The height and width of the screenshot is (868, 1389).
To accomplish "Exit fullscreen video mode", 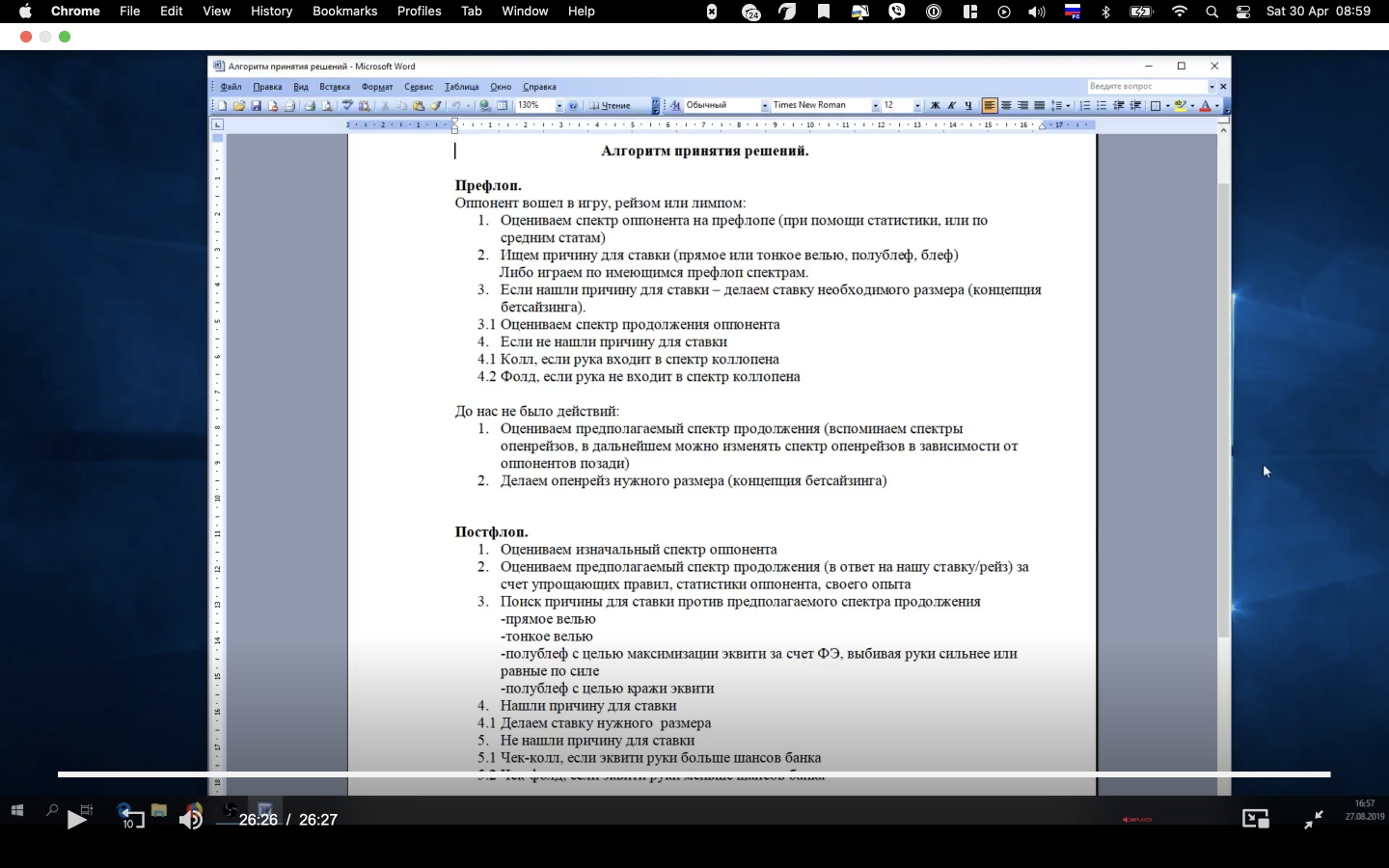I will point(1314,820).
